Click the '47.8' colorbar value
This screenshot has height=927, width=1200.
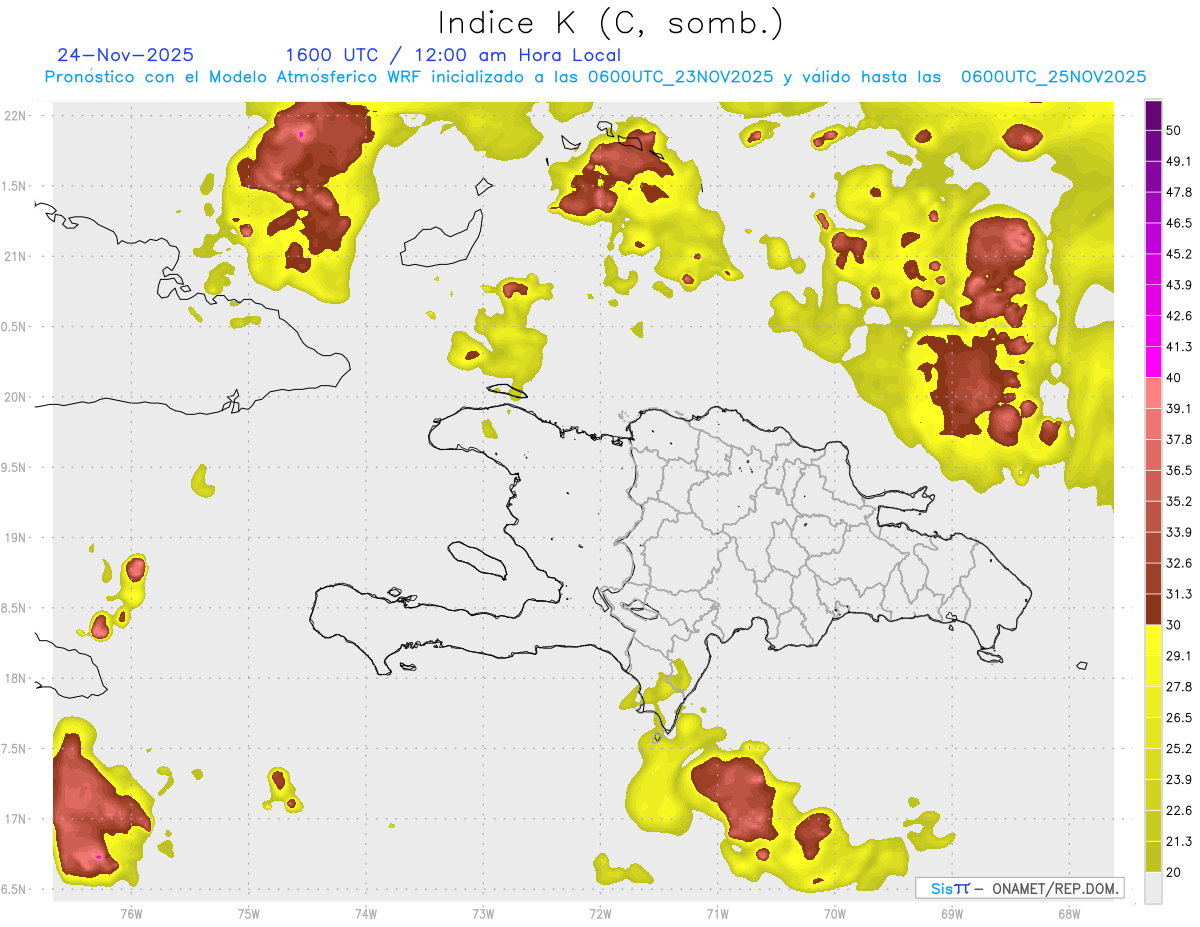[1179, 192]
